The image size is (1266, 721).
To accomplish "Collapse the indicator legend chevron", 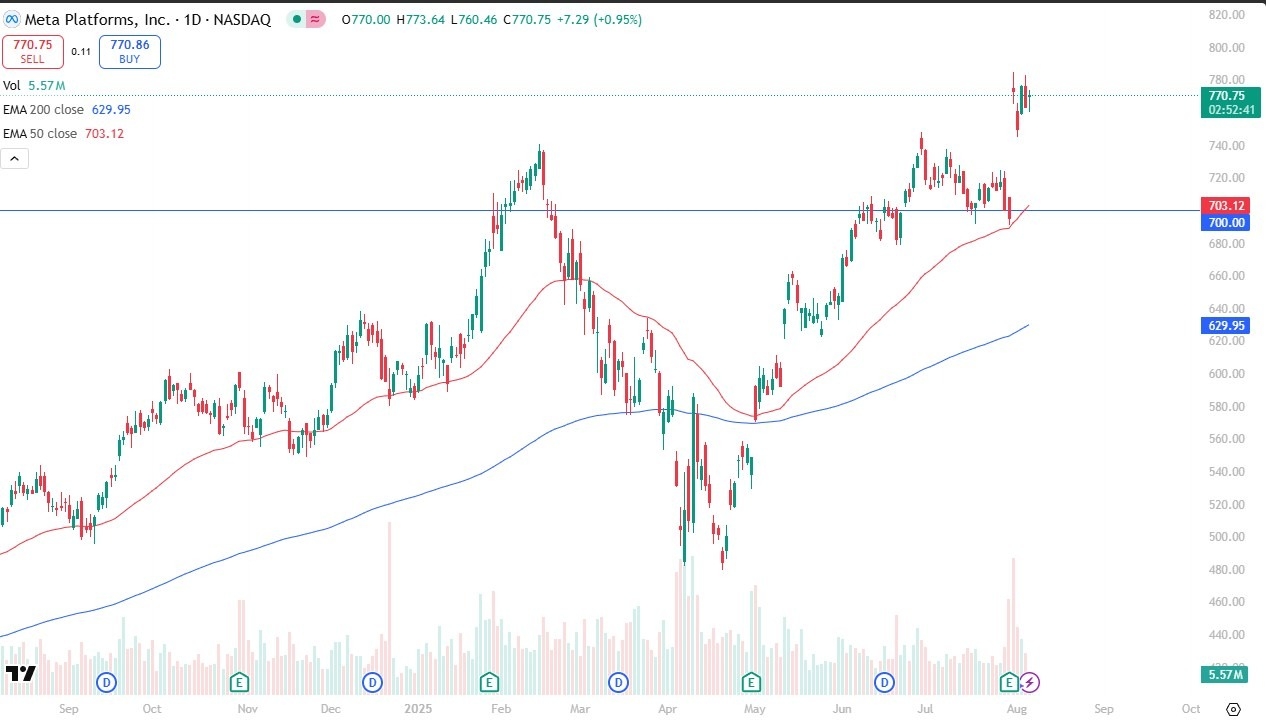I will pyautogui.click(x=15, y=158).
